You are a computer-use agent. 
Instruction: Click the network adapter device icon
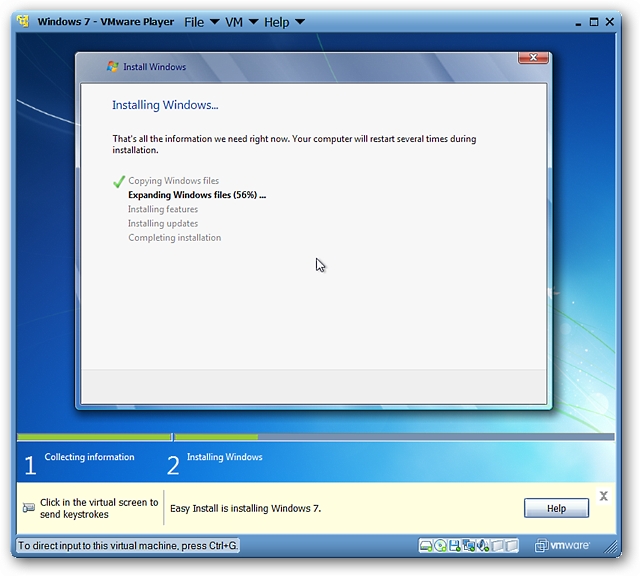469,546
